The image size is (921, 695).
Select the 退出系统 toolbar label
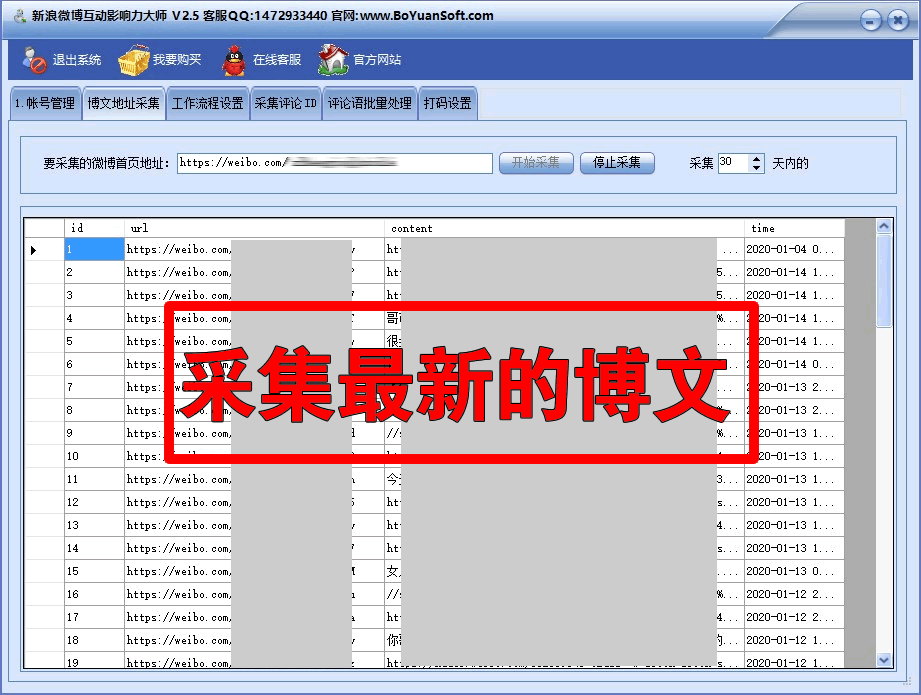pos(77,60)
